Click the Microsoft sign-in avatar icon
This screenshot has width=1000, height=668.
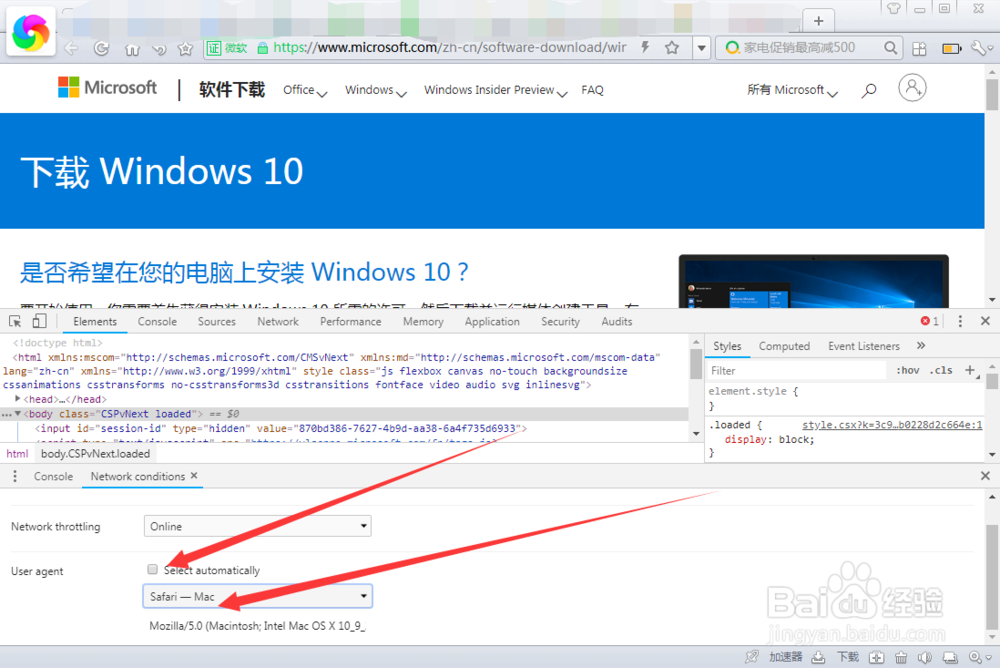912,87
